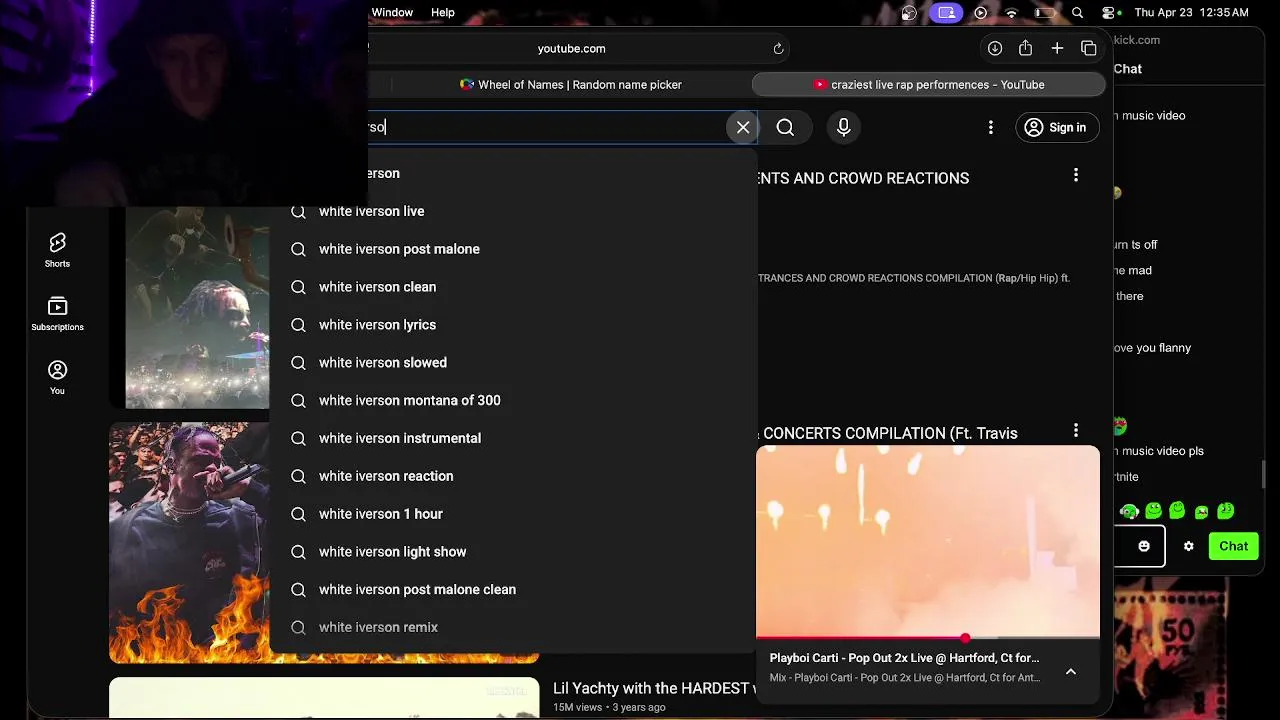Screen dimensions: 1280x720
Task: Choose suggestion 'white iverson light show'
Action: (x=512, y=552)
